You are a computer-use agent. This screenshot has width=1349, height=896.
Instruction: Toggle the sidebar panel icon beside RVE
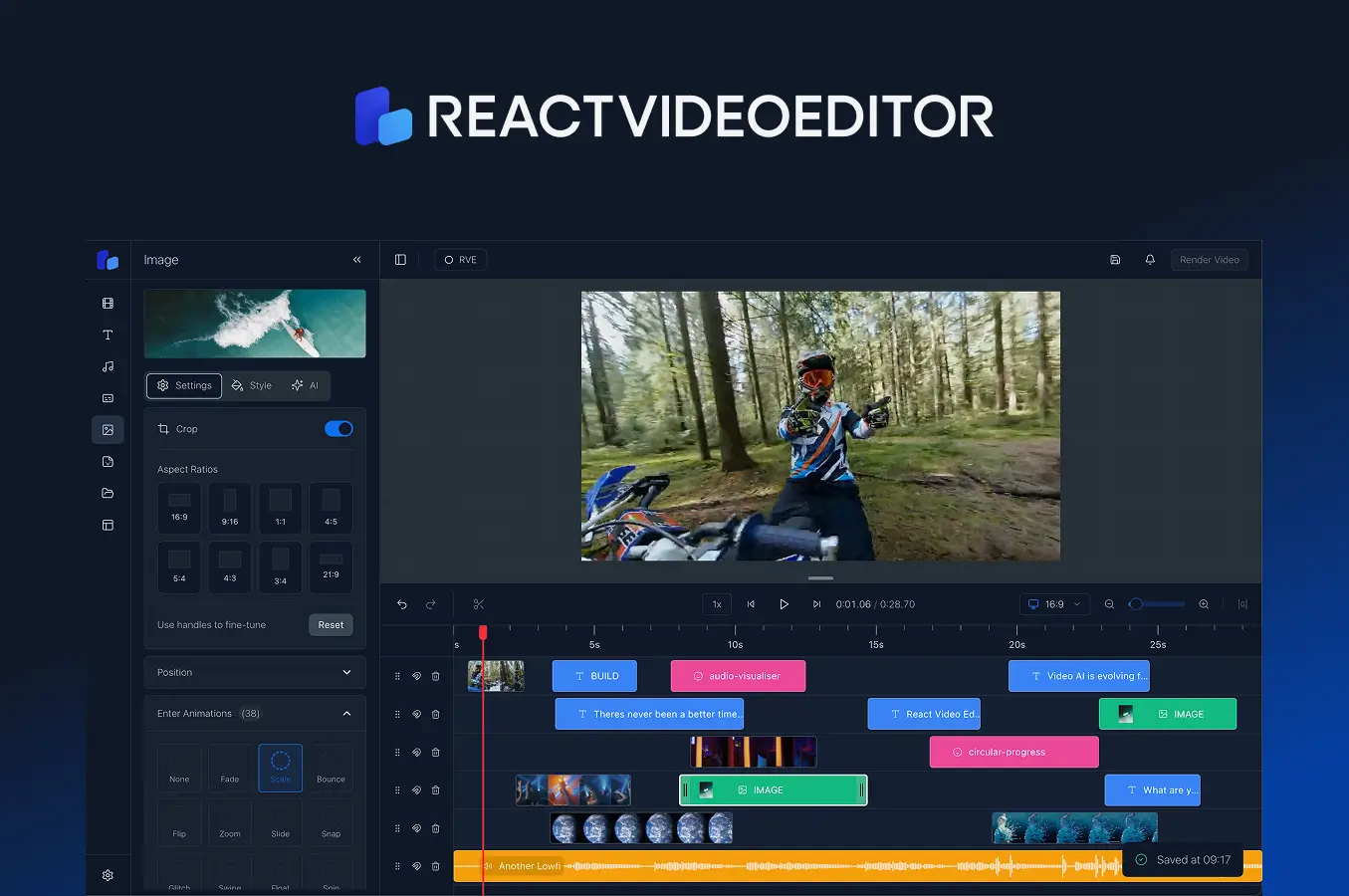click(400, 260)
